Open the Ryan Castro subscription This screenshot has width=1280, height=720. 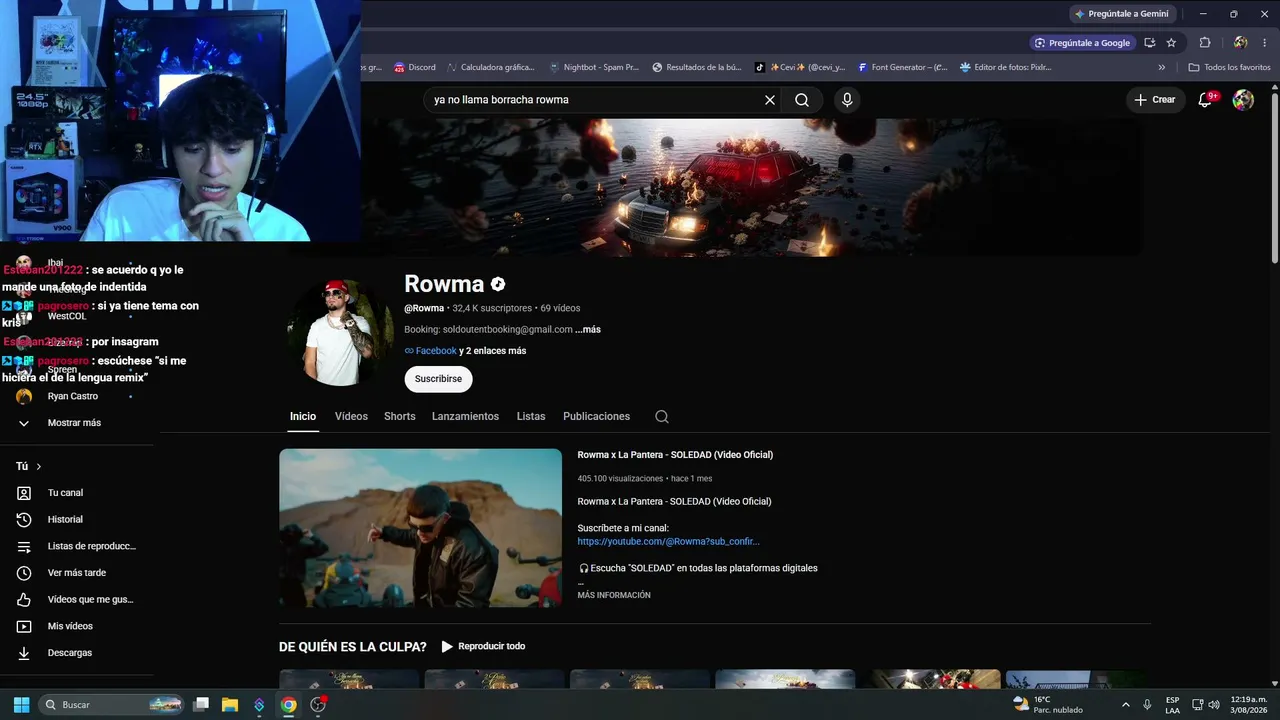(x=75, y=396)
